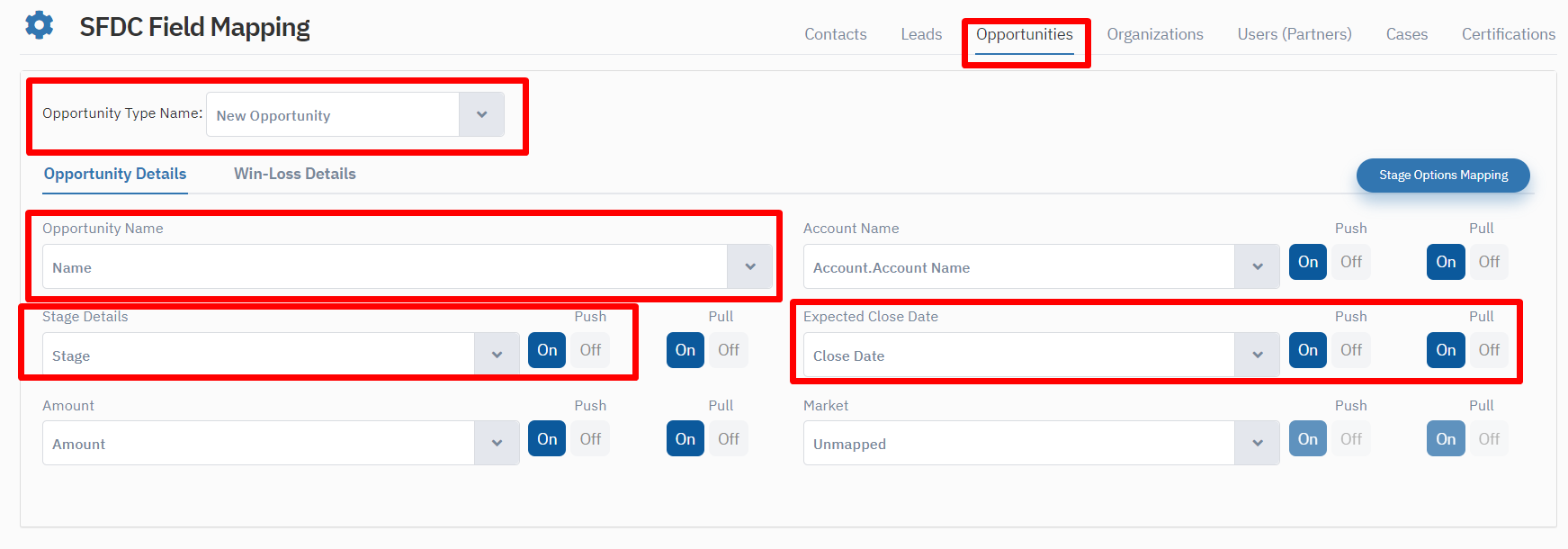Viewport: 1568px width, 549px height.
Task: Open the Users (Partners) tab
Action: pyautogui.click(x=1295, y=34)
